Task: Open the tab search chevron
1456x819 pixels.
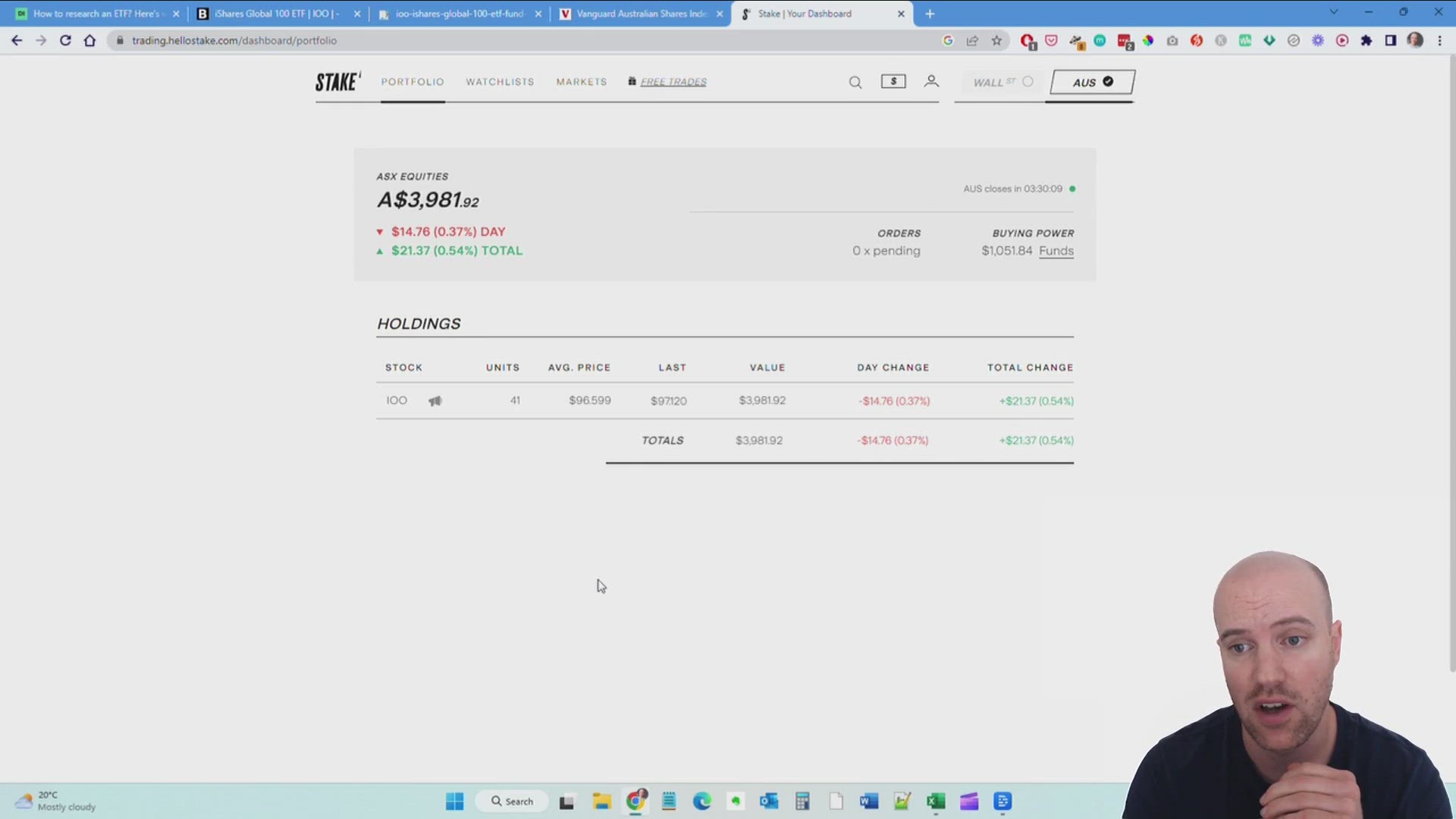Action: 1334,12
